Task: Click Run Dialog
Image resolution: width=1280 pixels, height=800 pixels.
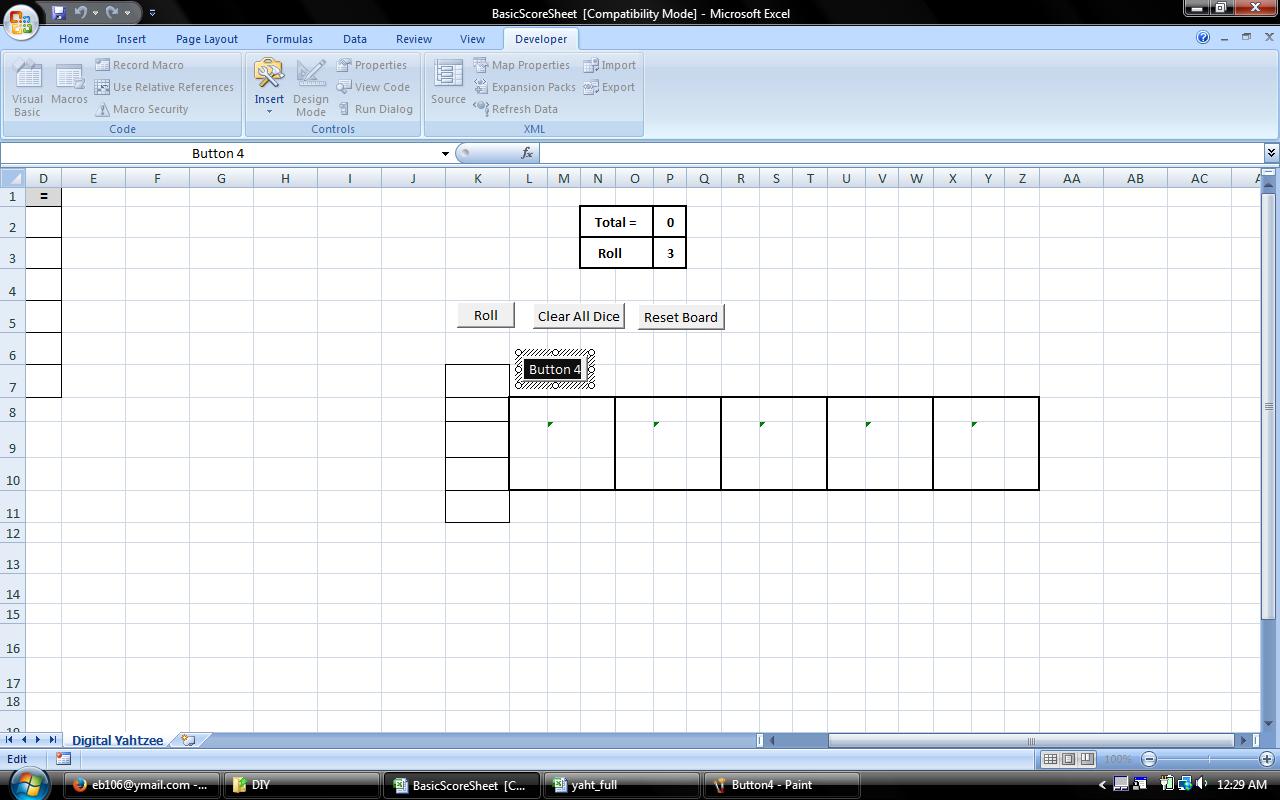Action: tap(374, 109)
